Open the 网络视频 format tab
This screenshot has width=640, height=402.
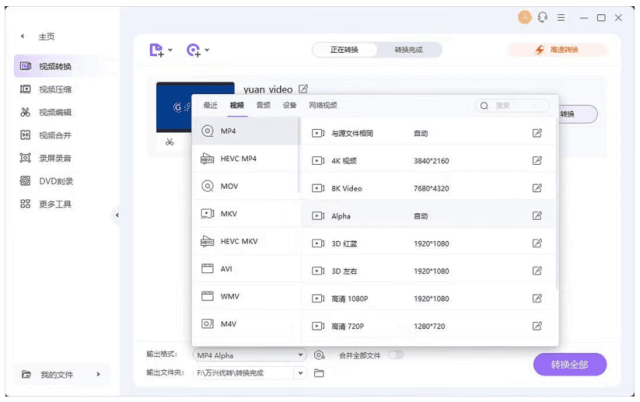[x=323, y=105]
